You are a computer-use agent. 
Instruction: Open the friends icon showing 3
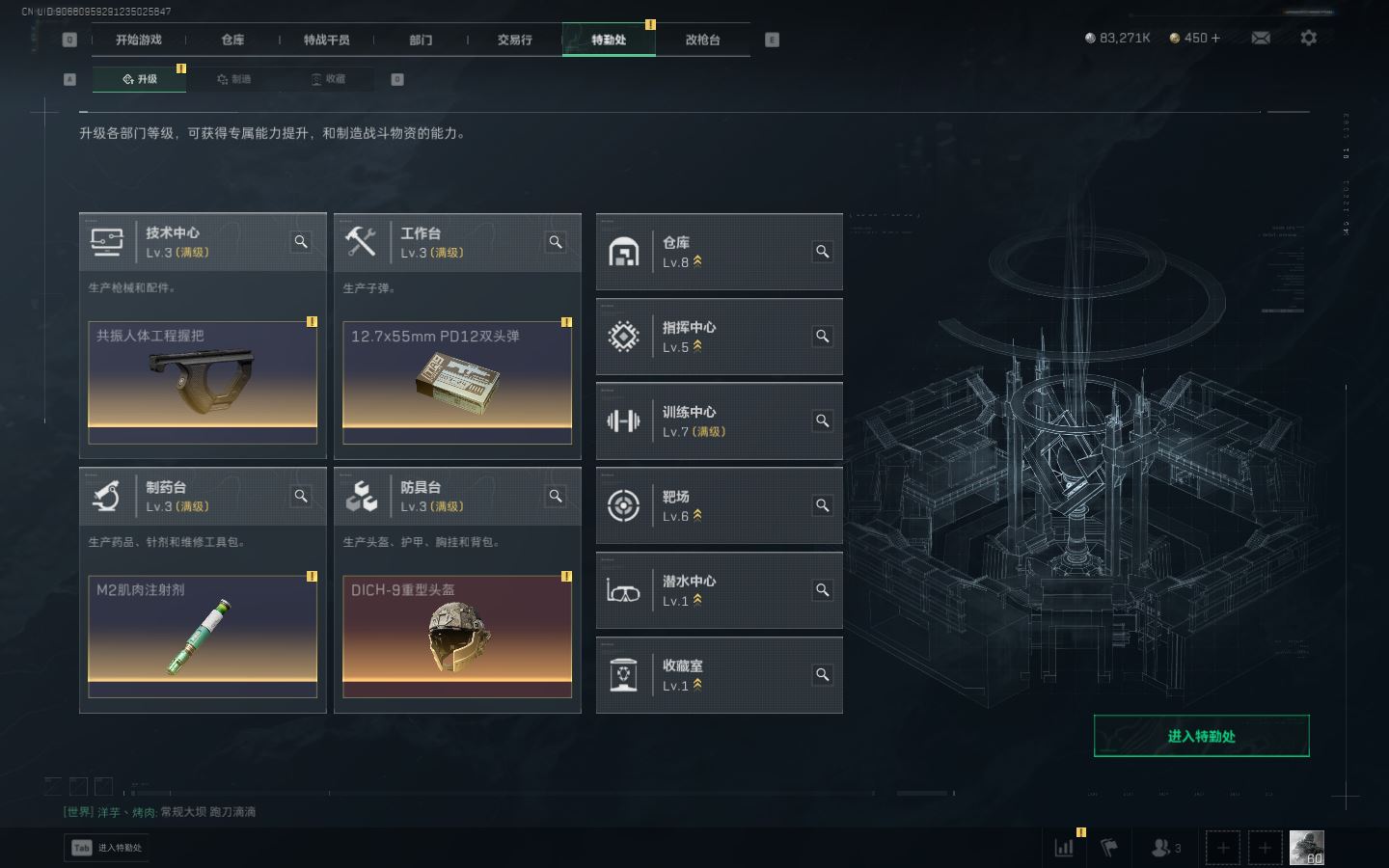[x=1166, y=848]
